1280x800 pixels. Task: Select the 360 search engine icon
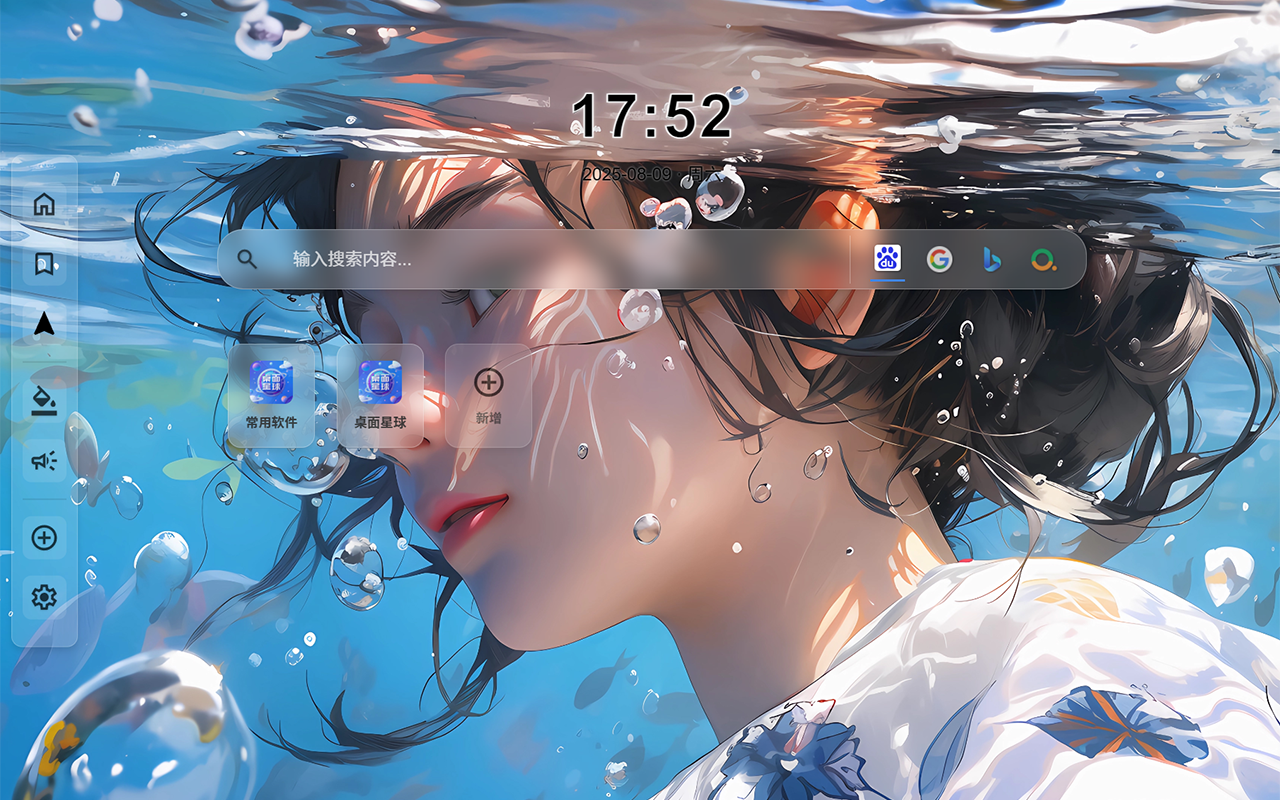point(1043,259)
